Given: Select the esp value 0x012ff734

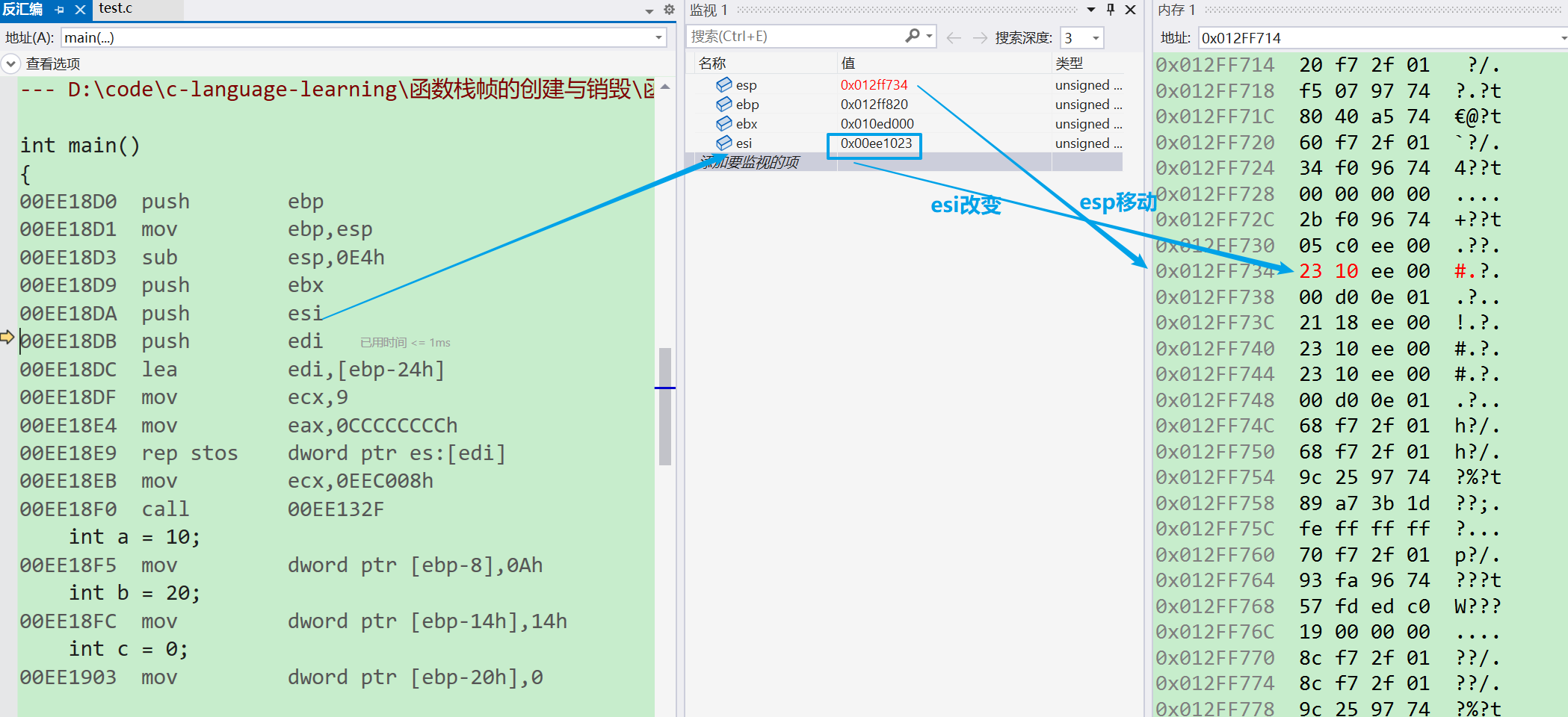Looking at the screenshot, I should click(874, 84).
